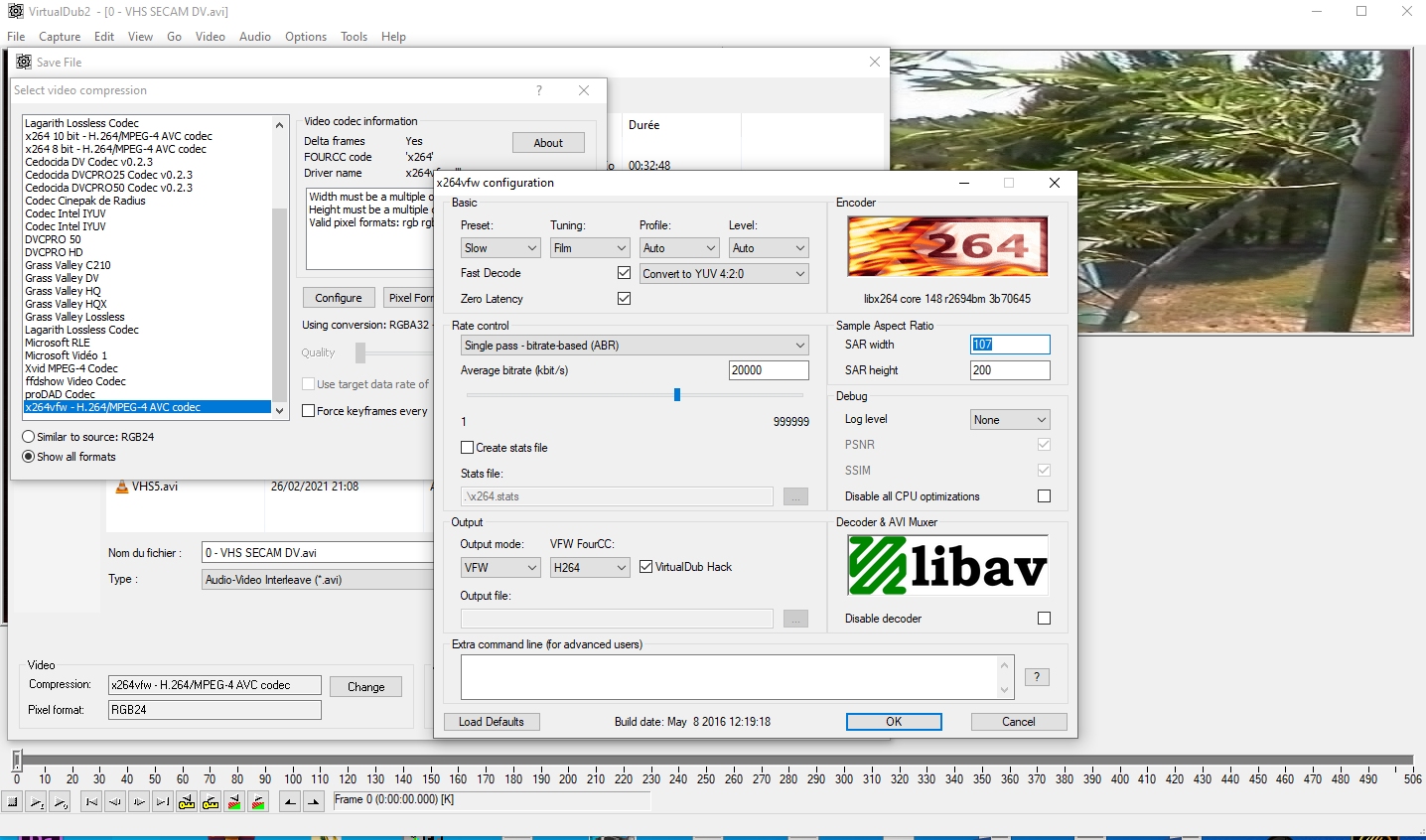Image resolution: width=1426 pixels, height=840 pixels.
Task: Jump to start of video icon
Action: pyautogui.click(x=91, y=802)
